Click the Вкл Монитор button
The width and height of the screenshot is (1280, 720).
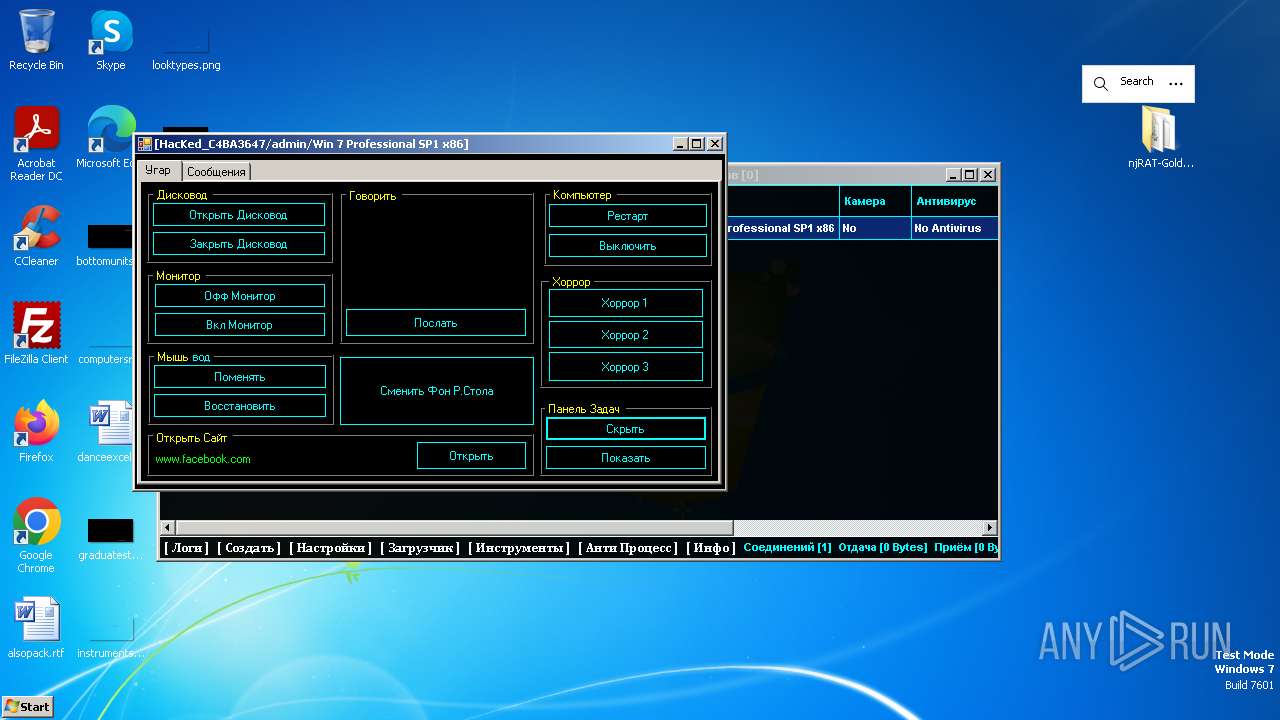pos(239,325)
